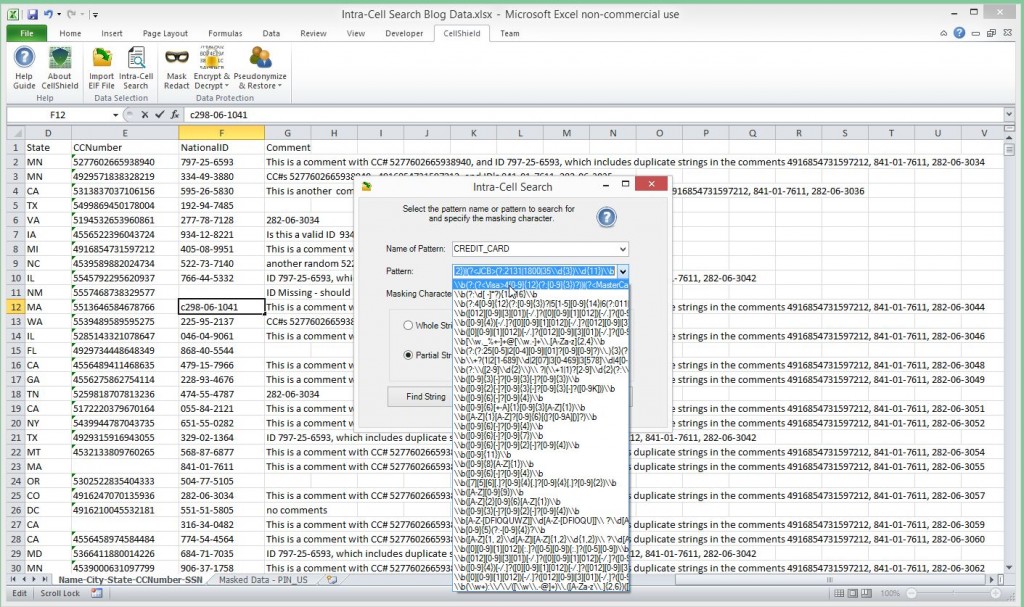Screen dimensions: 1024x607
Task: Select the Whole String radio button
Action: [x=408, y=325]
